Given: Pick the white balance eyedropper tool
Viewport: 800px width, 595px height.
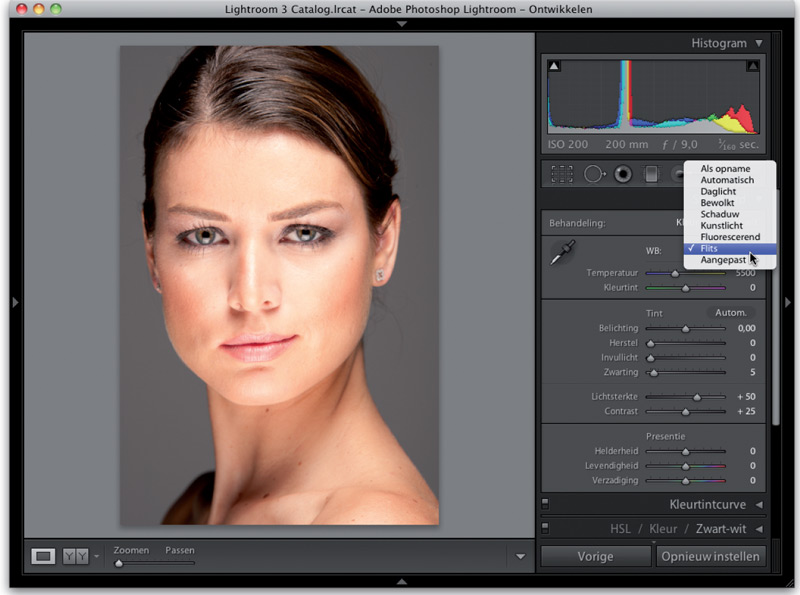Looking at the screenshot, I should 562,254.
